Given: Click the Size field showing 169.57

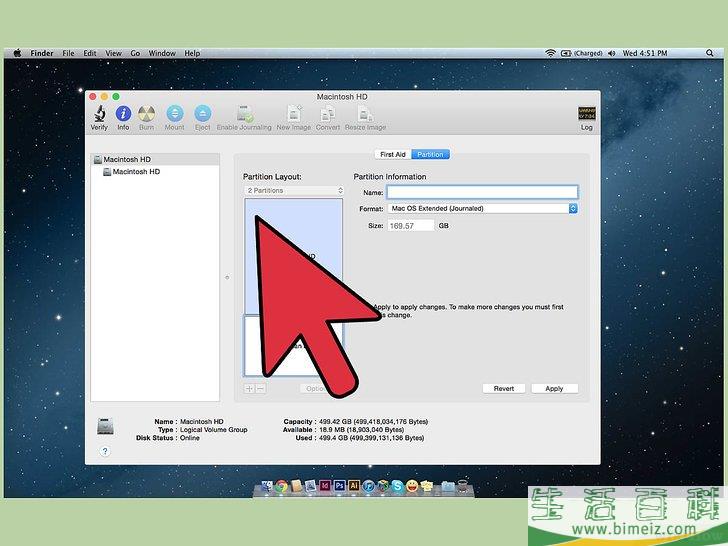Looking at the screenshot, I should click(x=411, y=226).
